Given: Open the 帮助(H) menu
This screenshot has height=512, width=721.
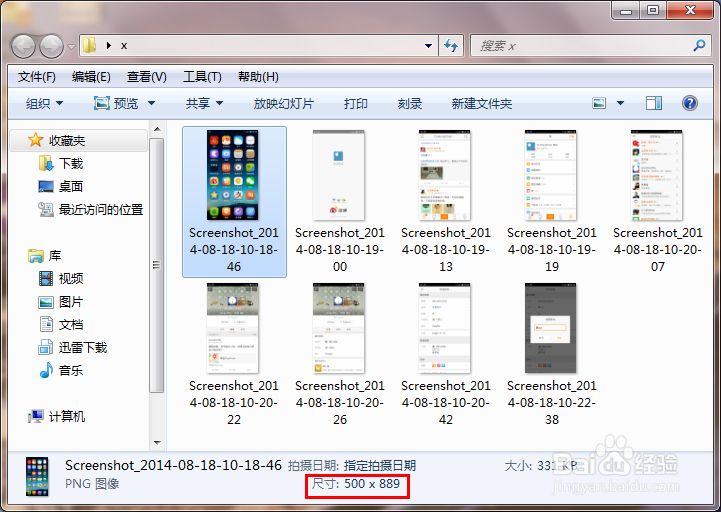Looking at the screenshot, I should (258, 77).
